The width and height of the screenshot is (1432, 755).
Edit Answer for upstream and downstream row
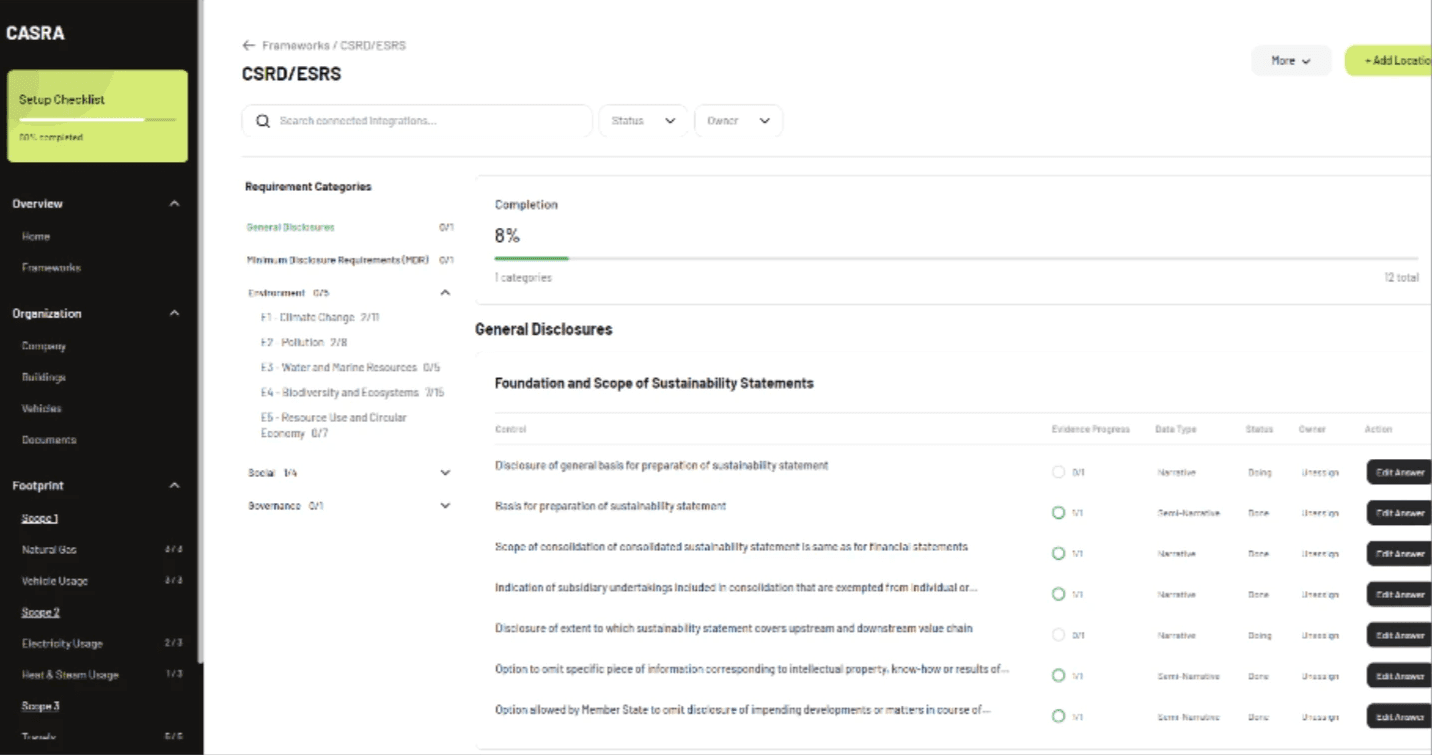pos(1399,635)
